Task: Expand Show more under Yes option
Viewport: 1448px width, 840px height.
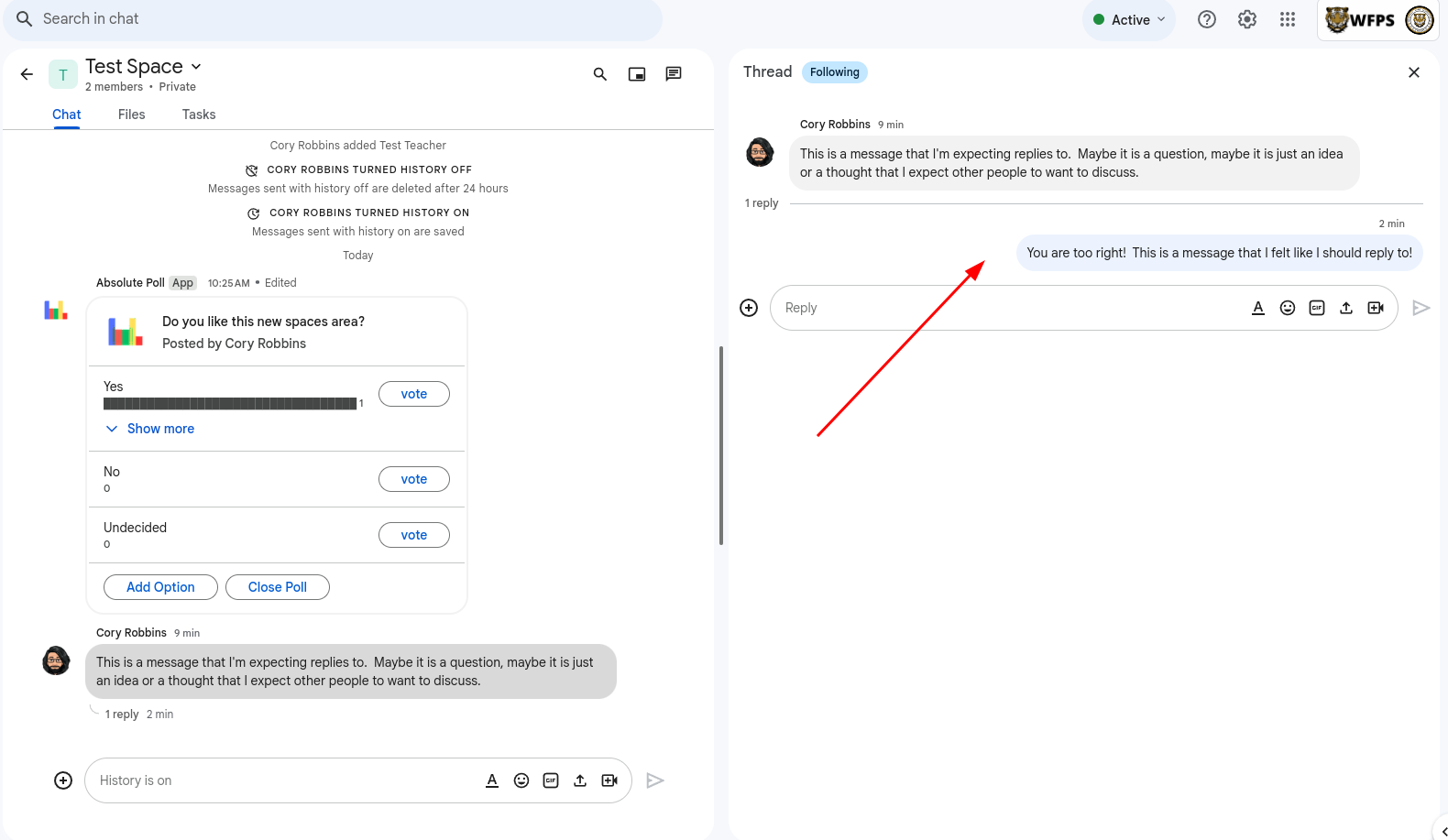Action: 150,429
